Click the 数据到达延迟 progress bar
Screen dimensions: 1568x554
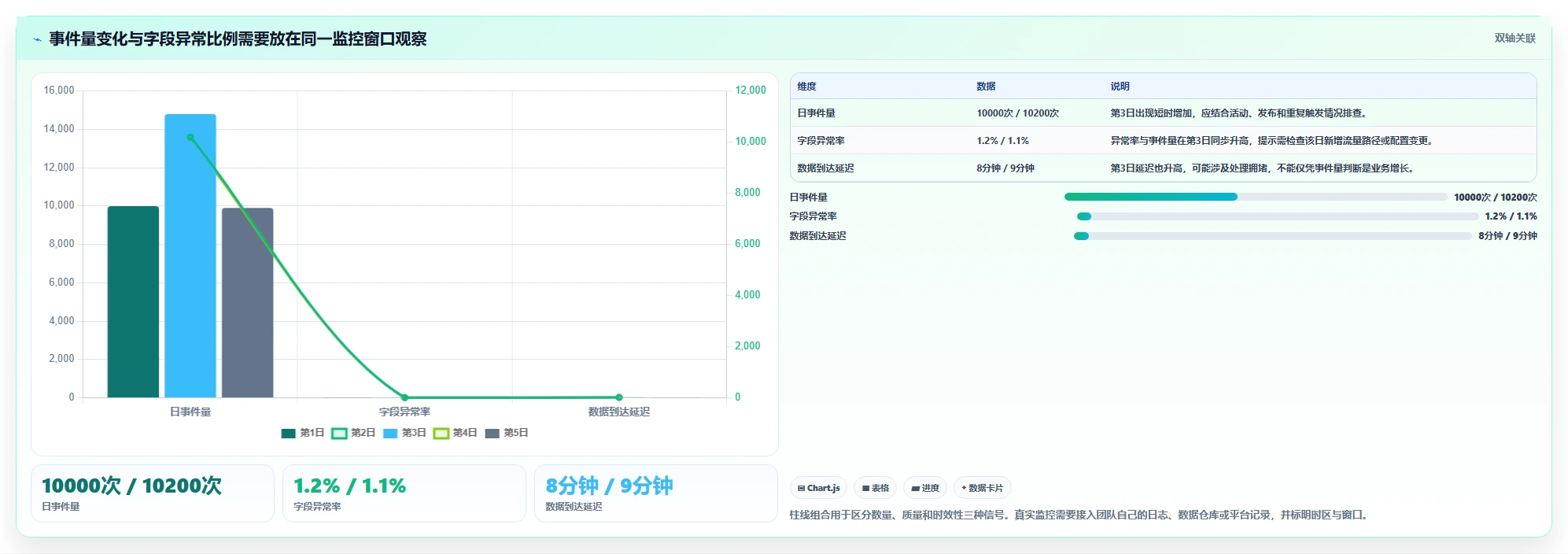point(1272,236)
